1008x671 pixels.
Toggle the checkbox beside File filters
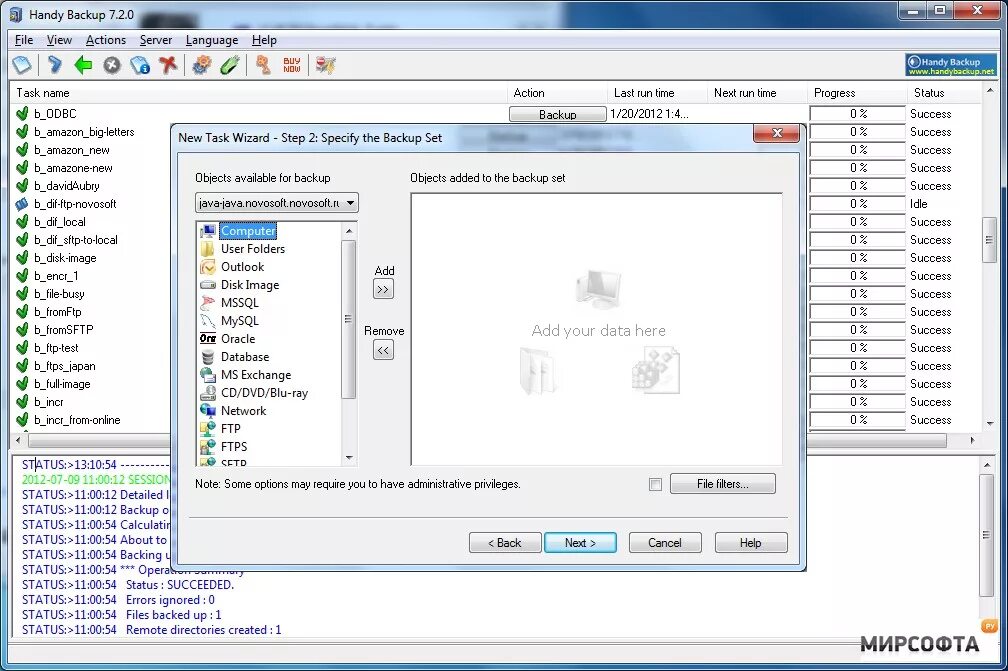655,485
